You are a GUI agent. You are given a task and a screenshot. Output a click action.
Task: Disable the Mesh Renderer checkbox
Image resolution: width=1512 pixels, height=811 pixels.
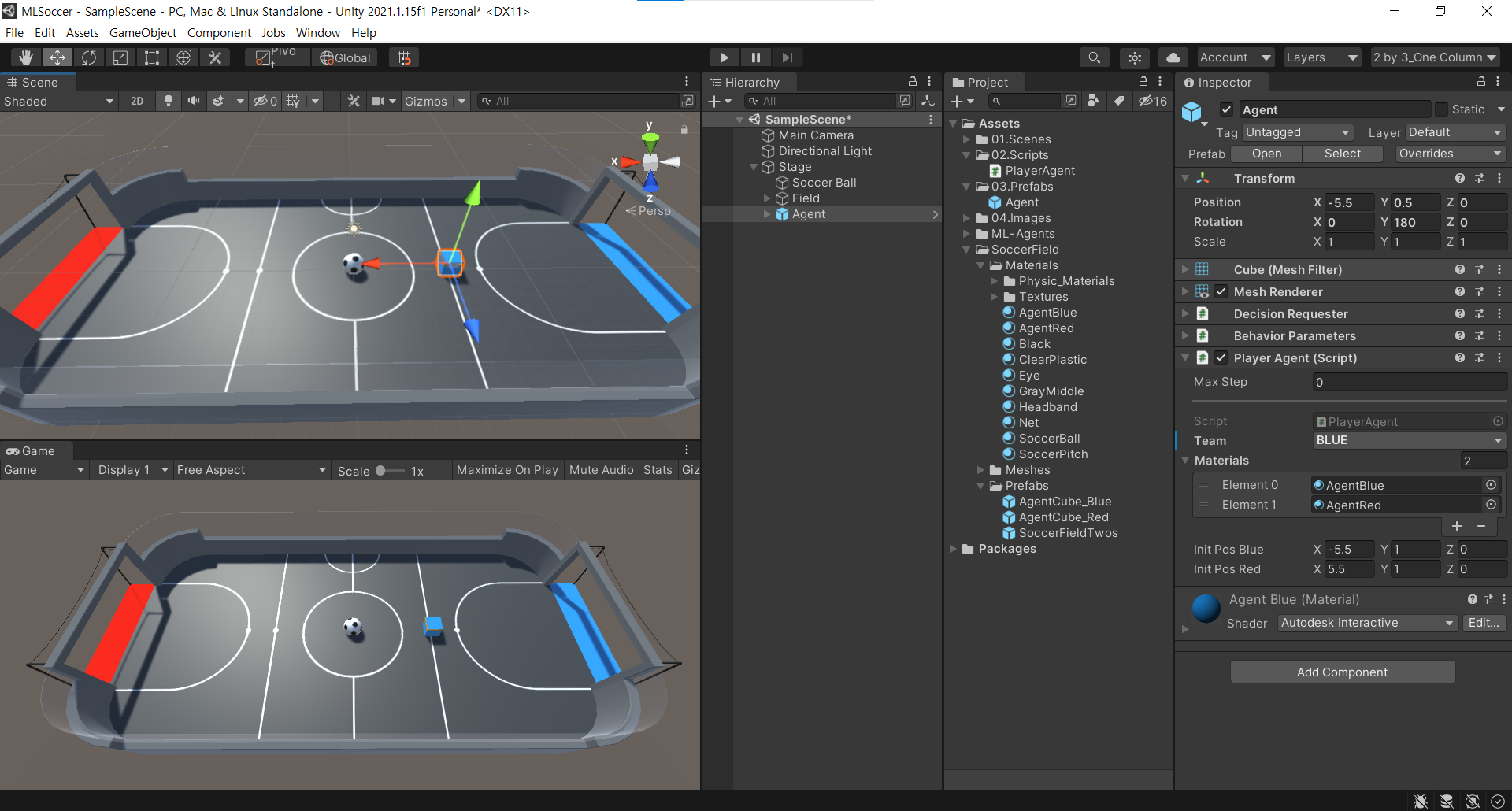(x=1221, y=291)
